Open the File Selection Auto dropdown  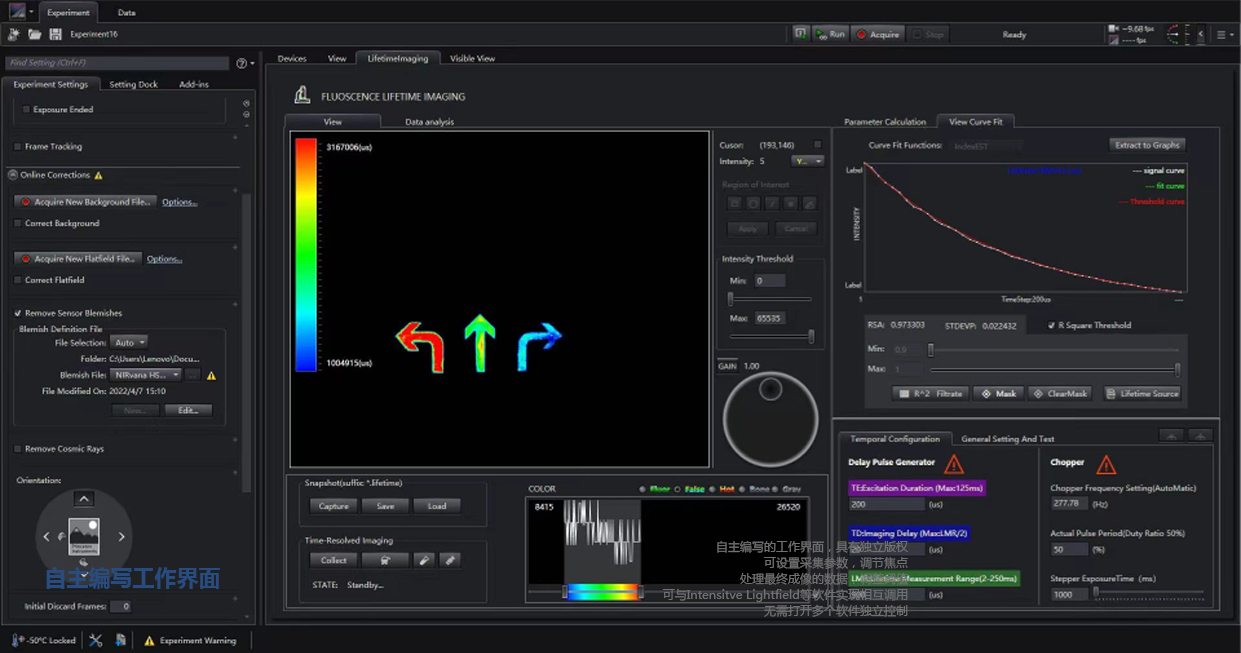tap(130, 342)
